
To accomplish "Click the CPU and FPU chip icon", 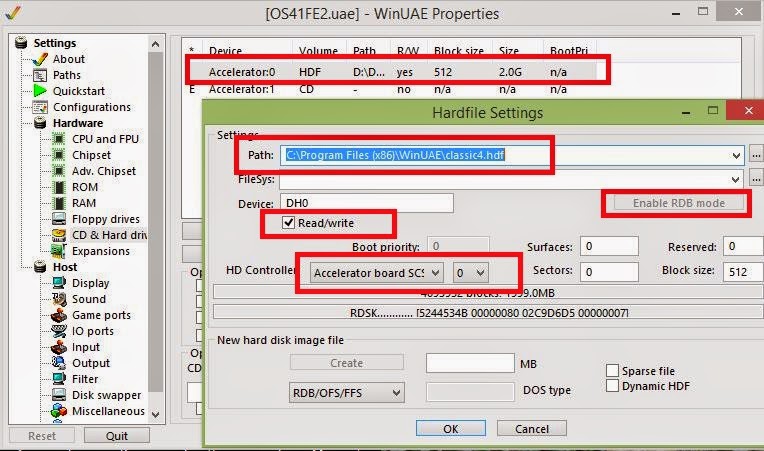I will 59,139.
